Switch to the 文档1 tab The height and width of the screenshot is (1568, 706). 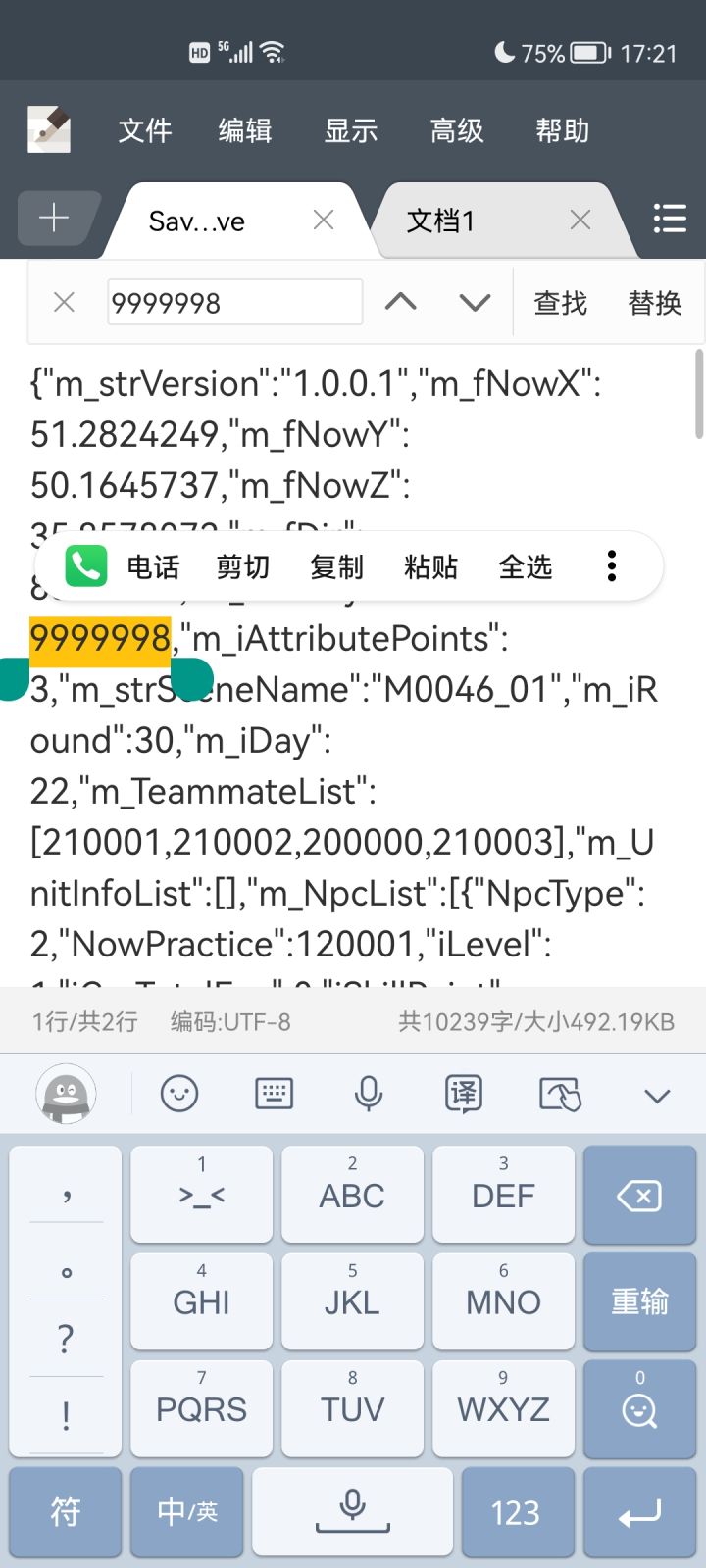tap(441, 220)
